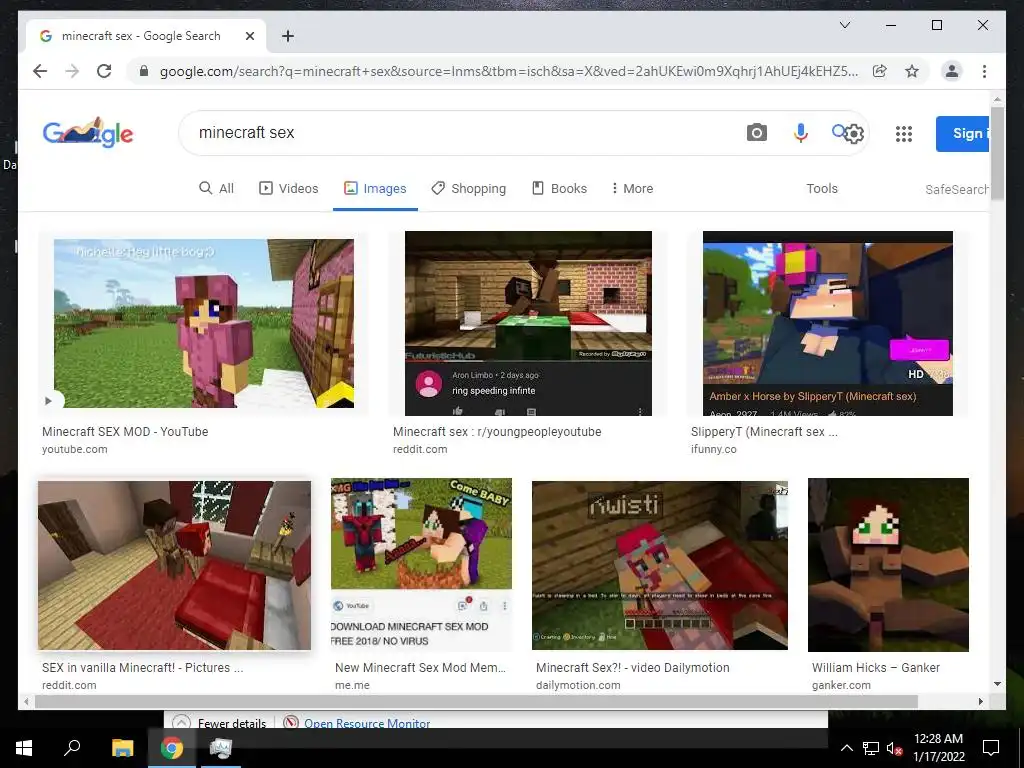This screenshot has width=1024, height=768.
Task: Open the dailymotion.com source link
Action: click(578, 685)
